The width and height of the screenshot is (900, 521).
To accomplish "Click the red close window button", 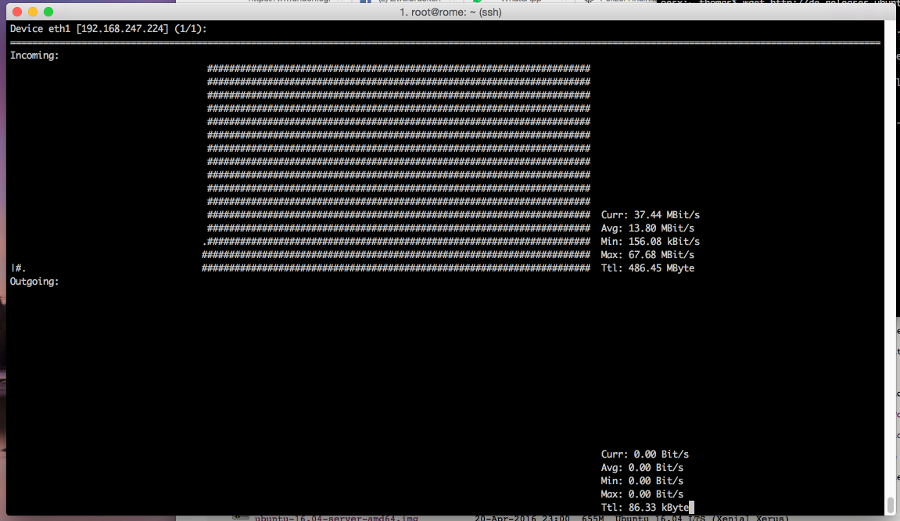I will [x=15, y=11].
